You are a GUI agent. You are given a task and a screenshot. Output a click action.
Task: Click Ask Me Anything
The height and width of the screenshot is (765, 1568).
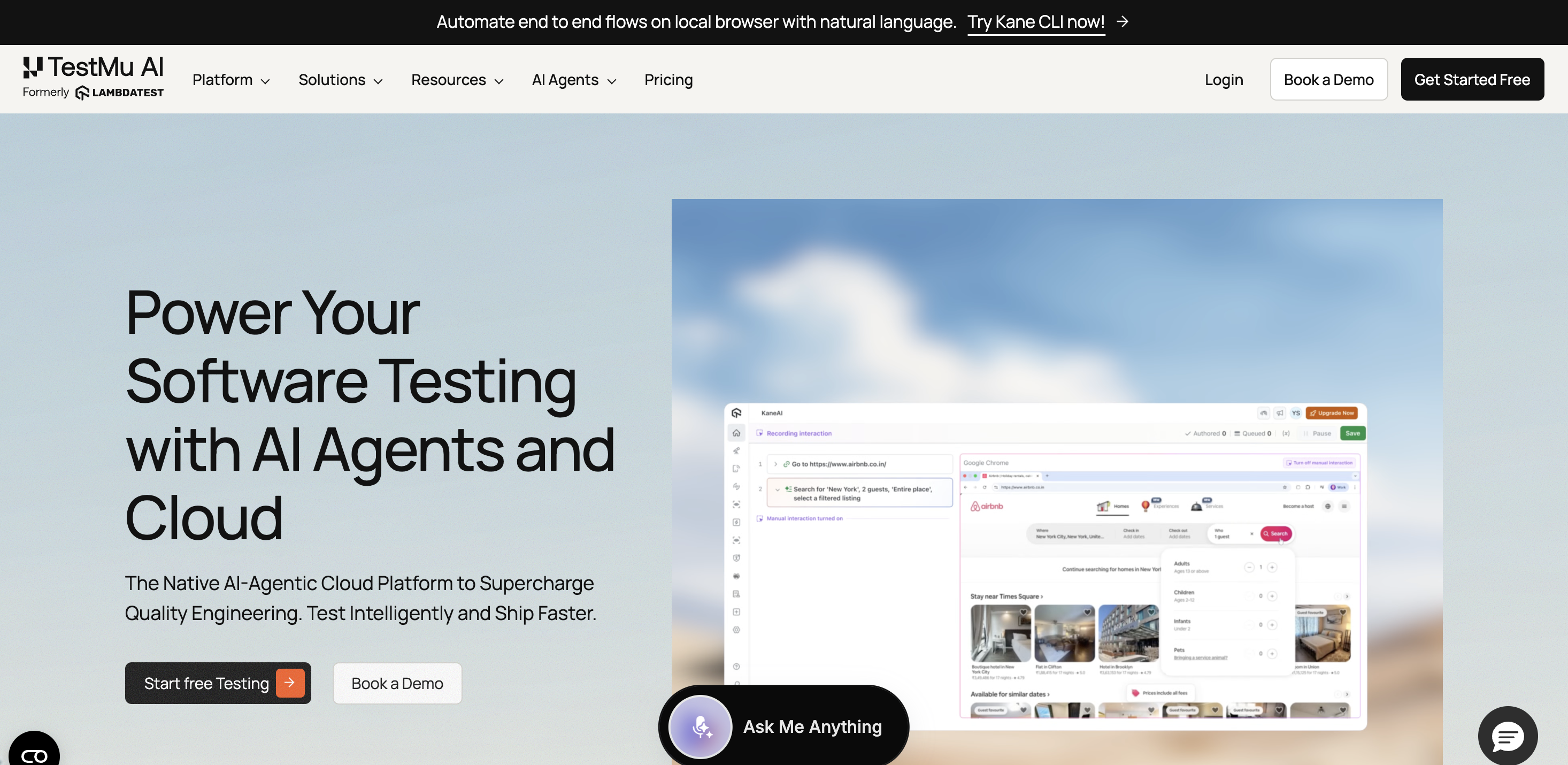point(783,726)
